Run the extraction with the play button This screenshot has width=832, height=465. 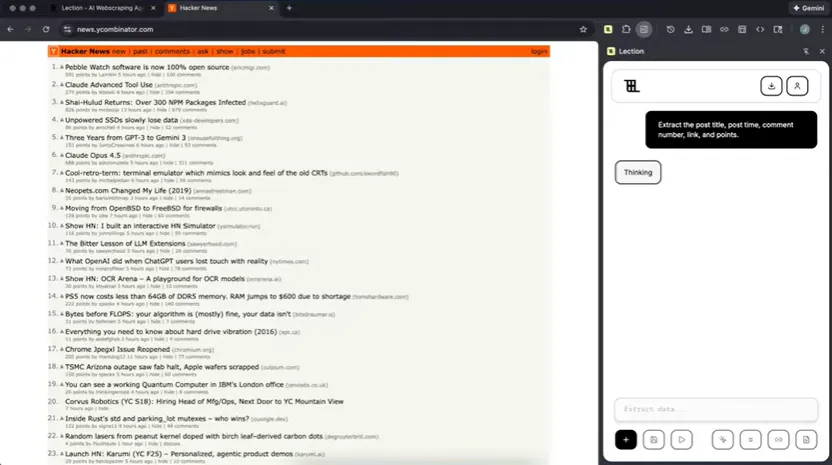click(x=682, y=439)
